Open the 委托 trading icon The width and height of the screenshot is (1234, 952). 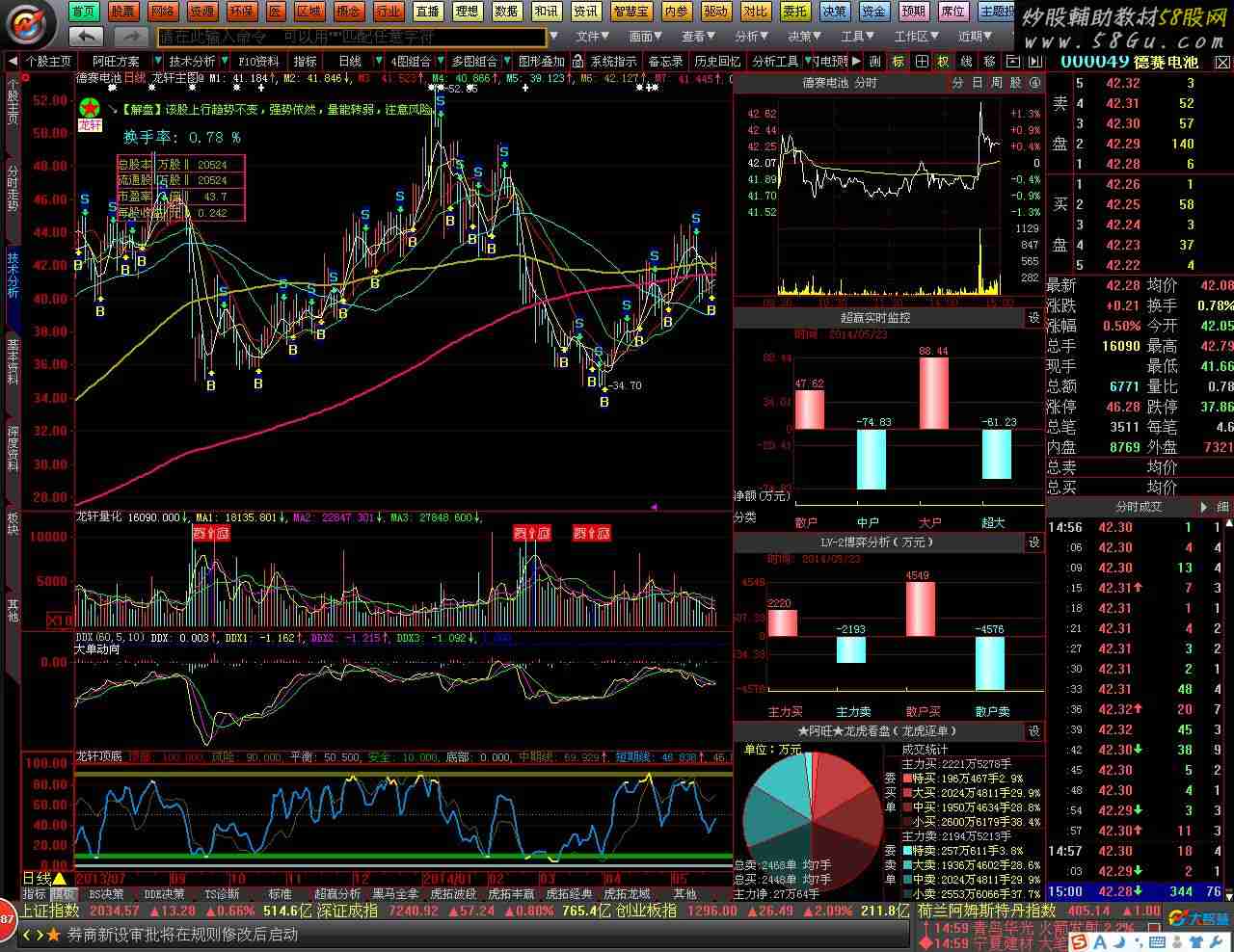[x=795, y=12]
